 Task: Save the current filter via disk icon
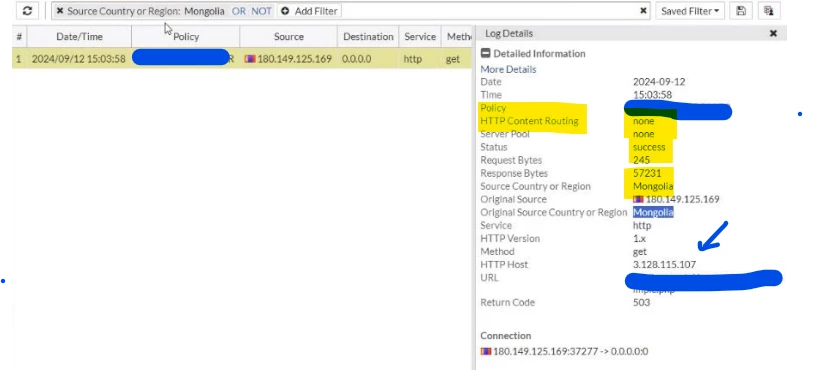(x=741, y=11)
